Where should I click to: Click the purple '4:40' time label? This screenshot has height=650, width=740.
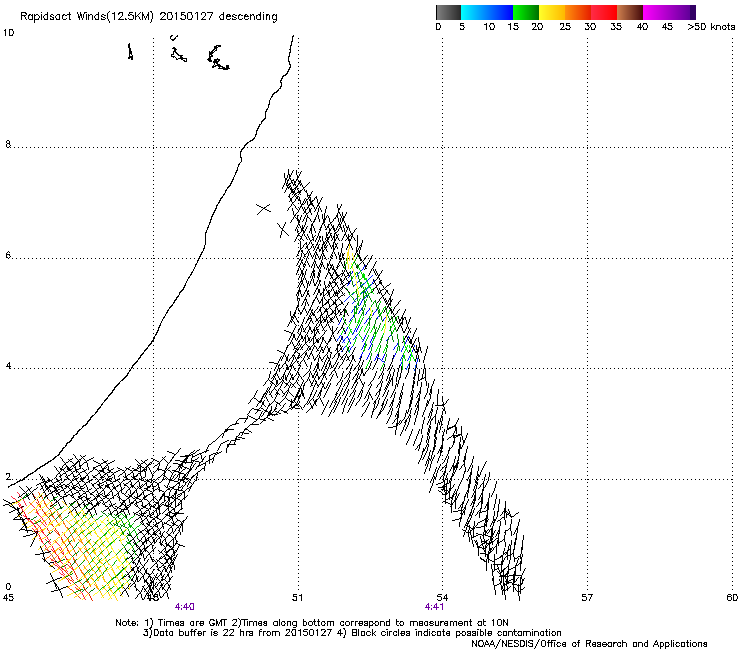[x=185, y=607]
